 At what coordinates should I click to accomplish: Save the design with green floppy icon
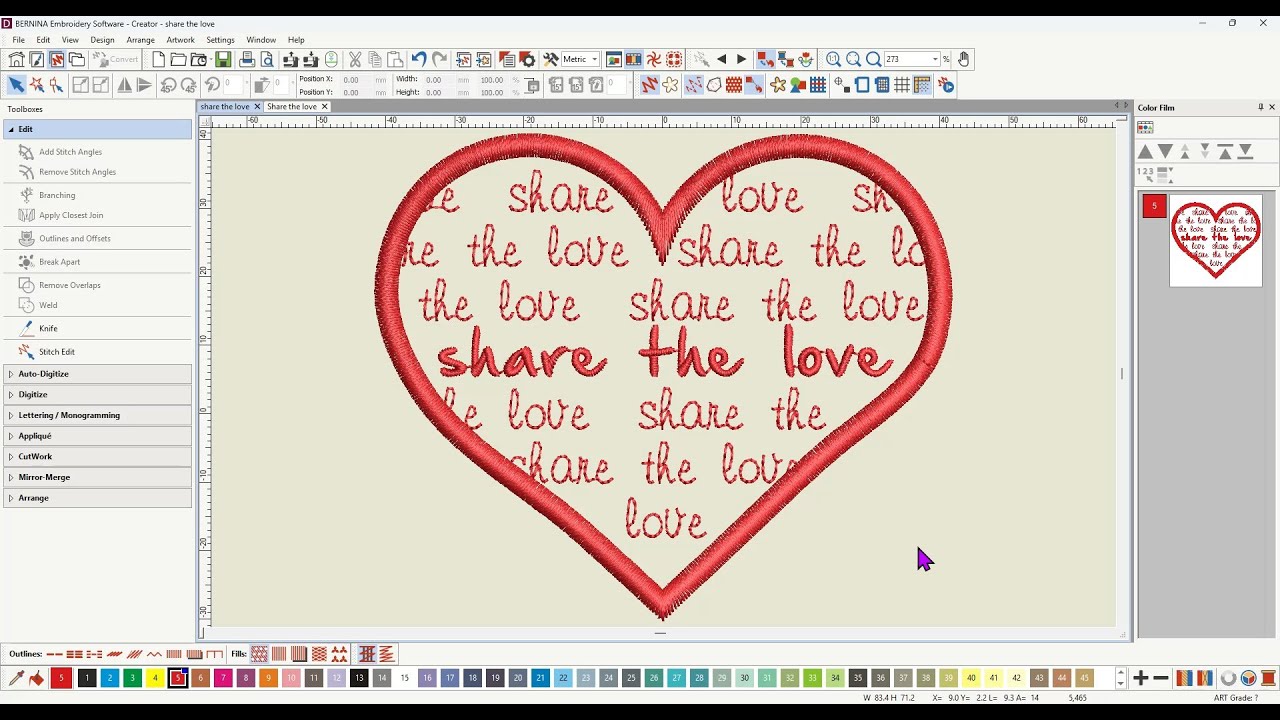point(223,59)
